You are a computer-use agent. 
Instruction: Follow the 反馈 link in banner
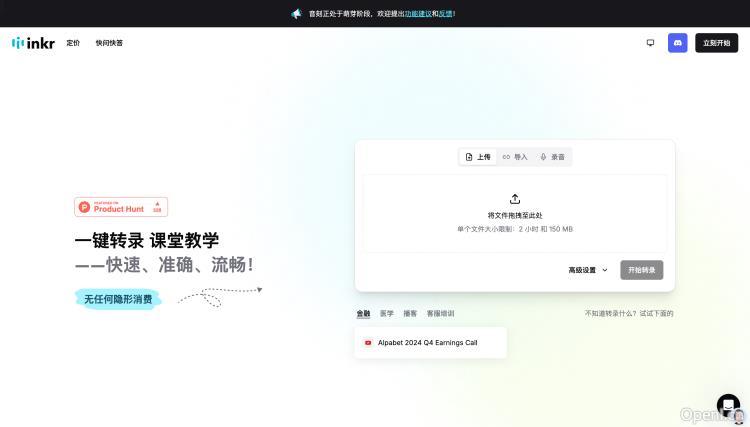point(445,14)
